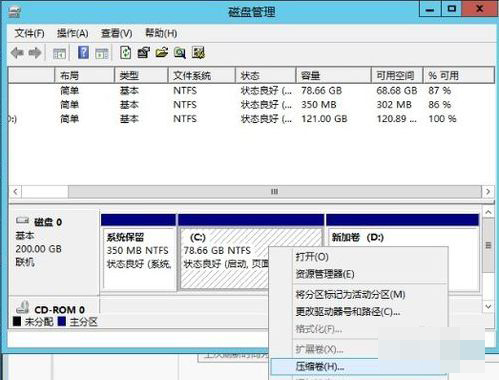This screenshot has width=499, height=380.
Task: Sort by the 布局 column header
Action: pos(84,76)
